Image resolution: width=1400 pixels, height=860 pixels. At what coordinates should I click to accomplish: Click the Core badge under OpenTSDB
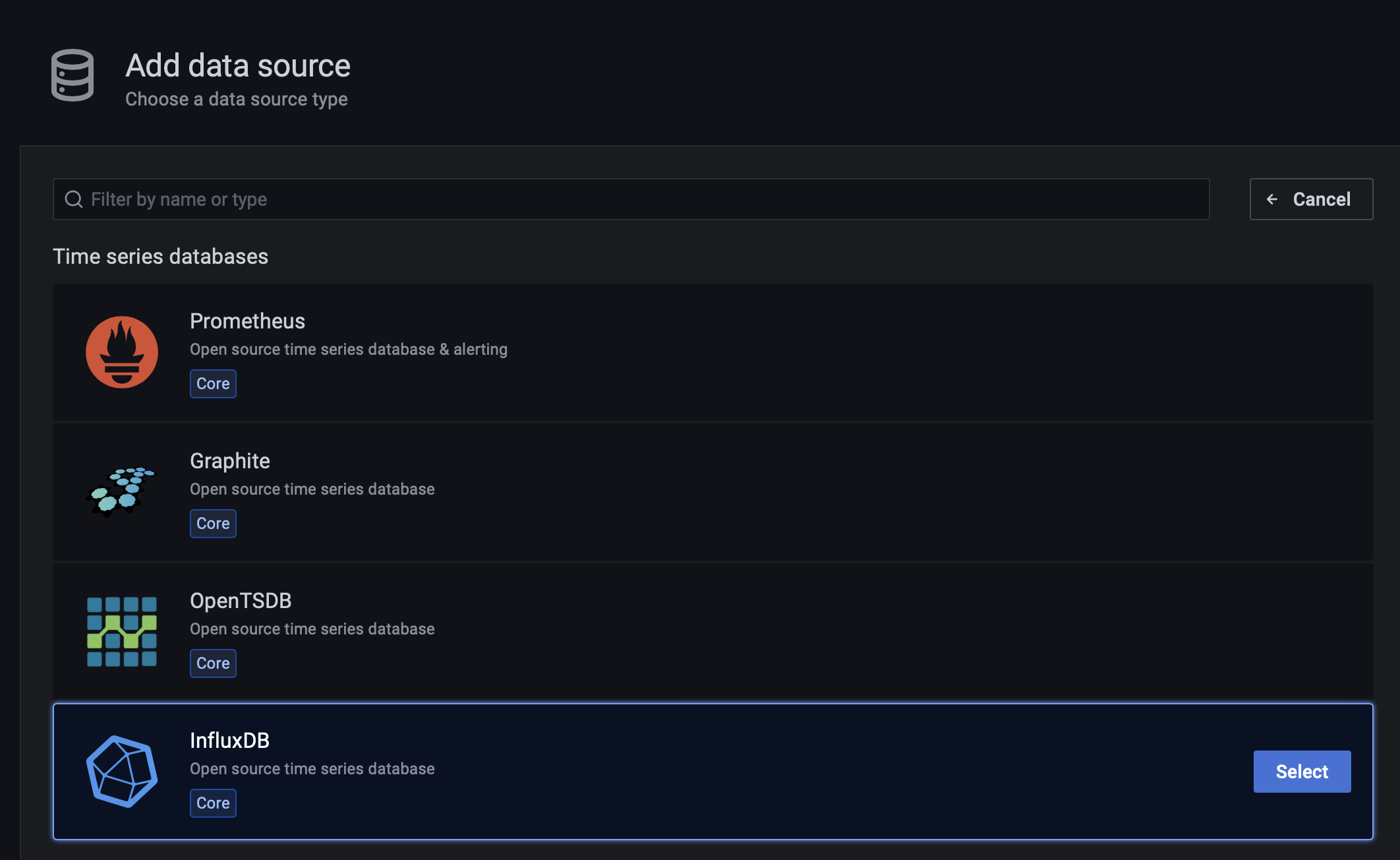click(213, 663)
